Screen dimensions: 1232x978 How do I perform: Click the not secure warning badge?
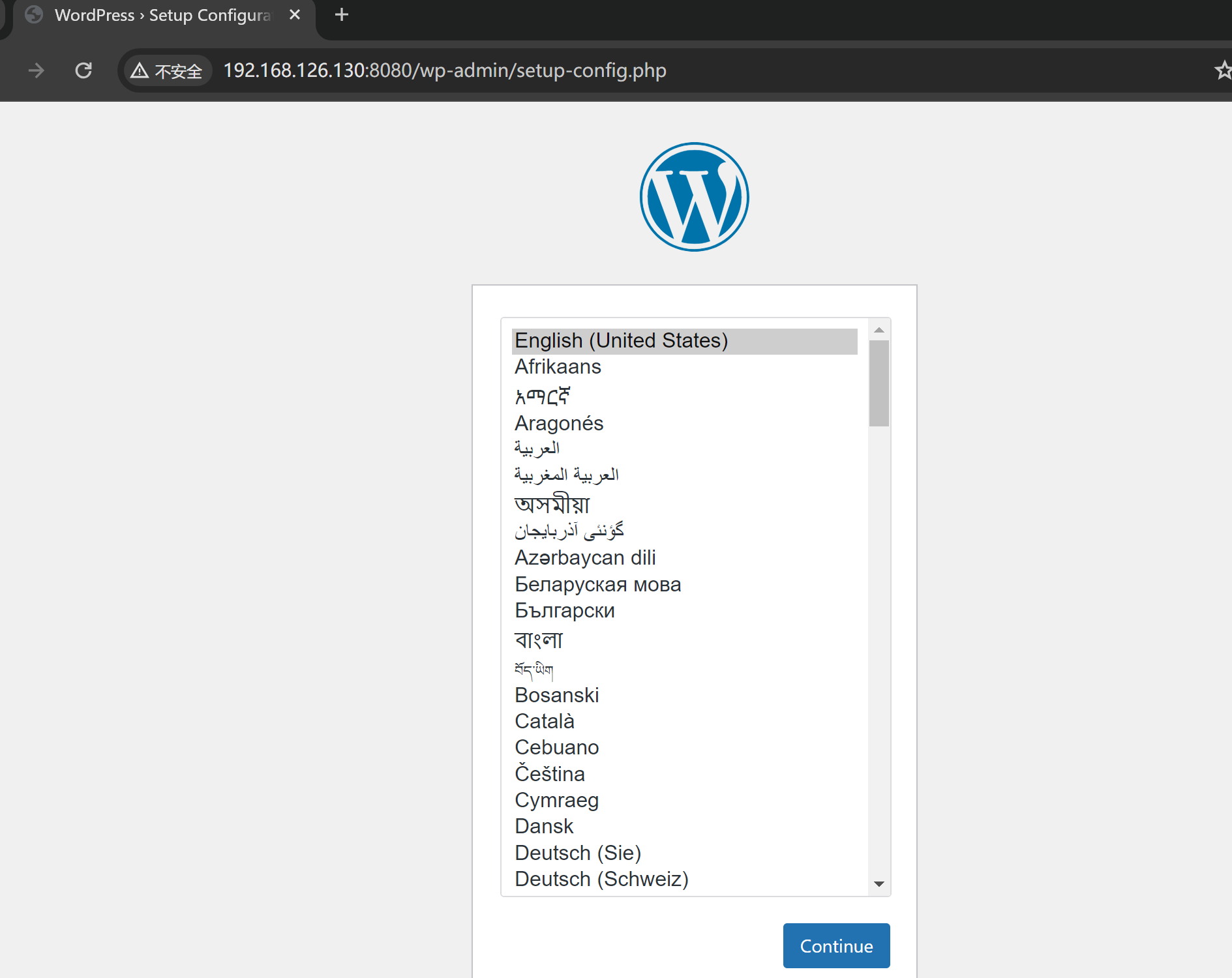(x=167, y=70)
